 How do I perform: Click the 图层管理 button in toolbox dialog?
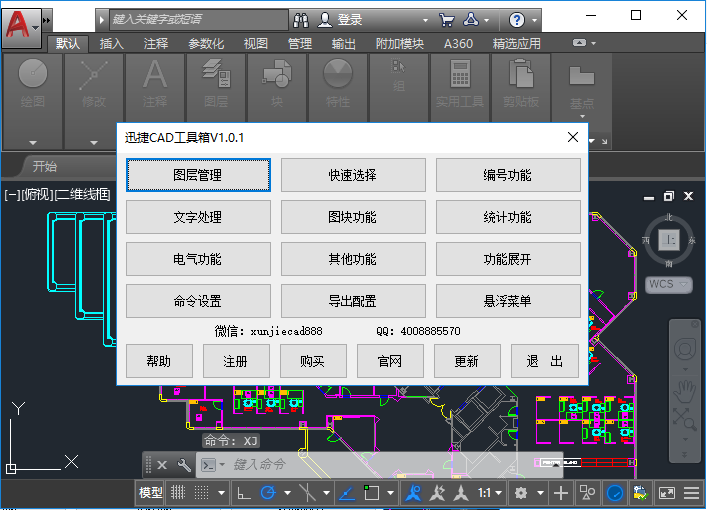(198, 175)
